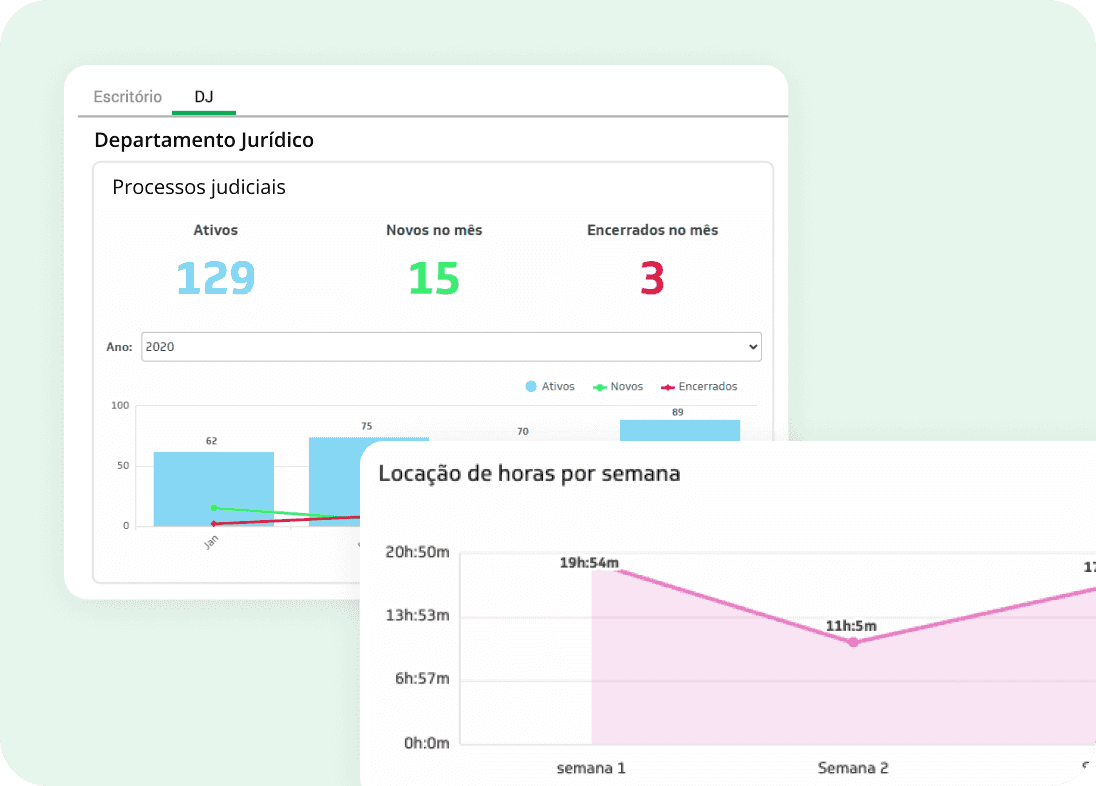Screen dimensions: 1096x786
Task: Click the red Encerrados legend line marker
Action: tap(667, 387)
